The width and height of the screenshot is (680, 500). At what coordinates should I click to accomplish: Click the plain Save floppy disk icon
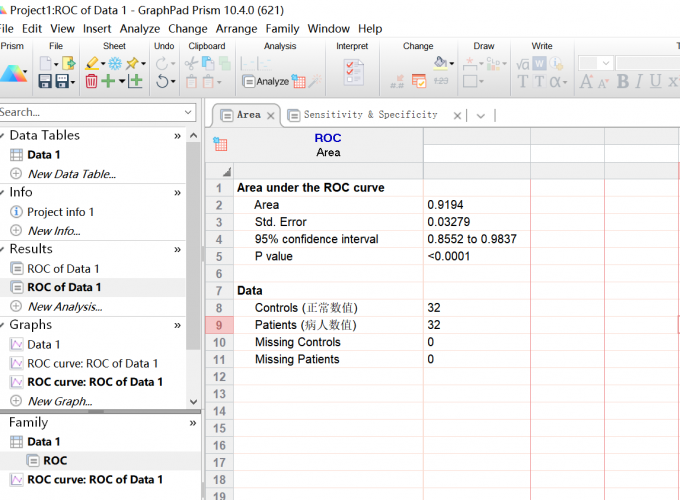(45, 81)
